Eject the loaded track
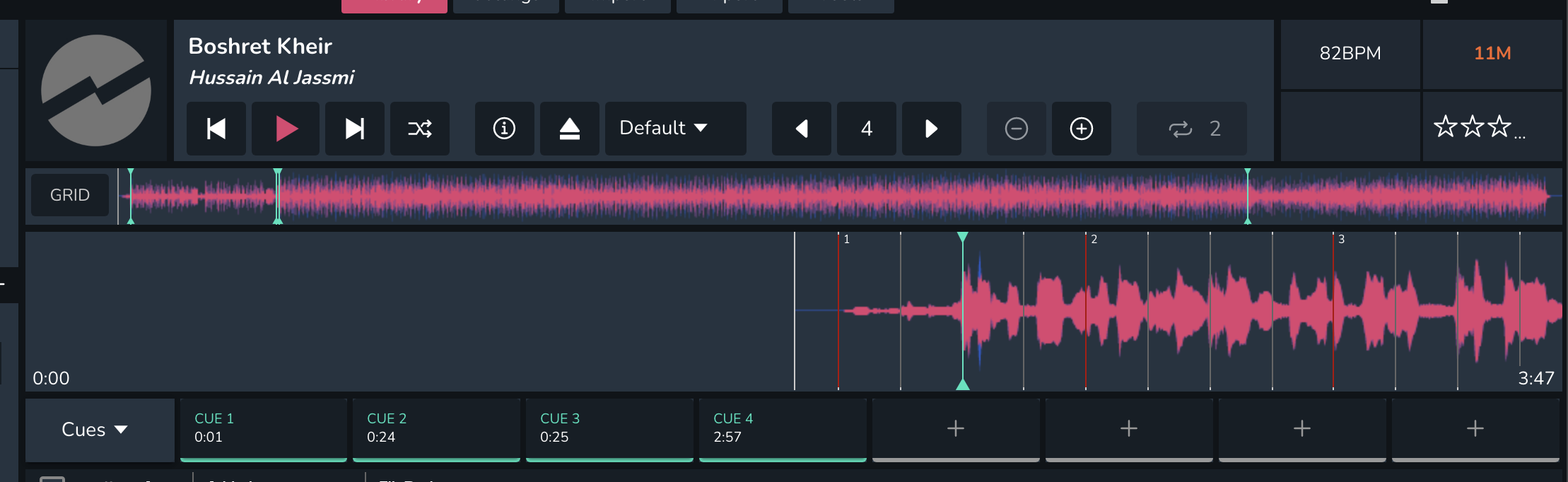The width and height of the screenshot is (1568, 482). click(569, 129)
